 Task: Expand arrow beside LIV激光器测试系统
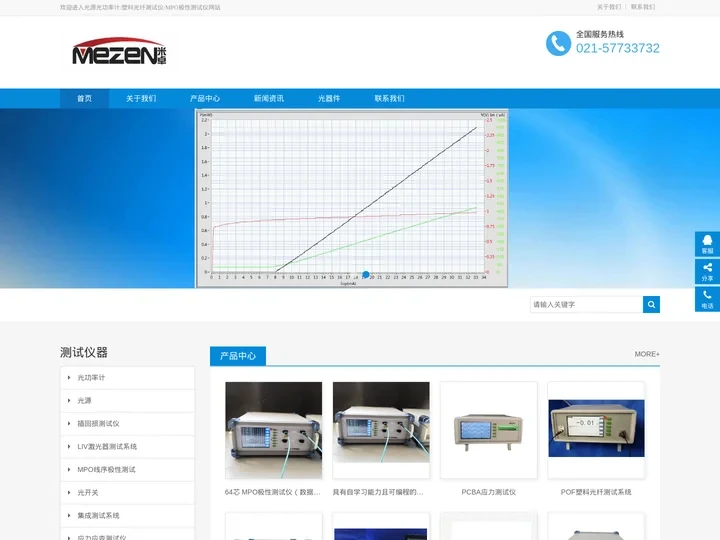point(69,446)
